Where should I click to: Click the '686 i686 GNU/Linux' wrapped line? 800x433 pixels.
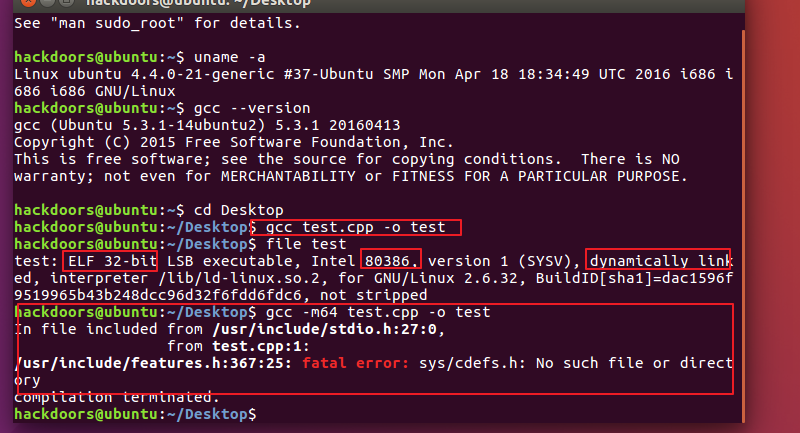click(94, 91)
